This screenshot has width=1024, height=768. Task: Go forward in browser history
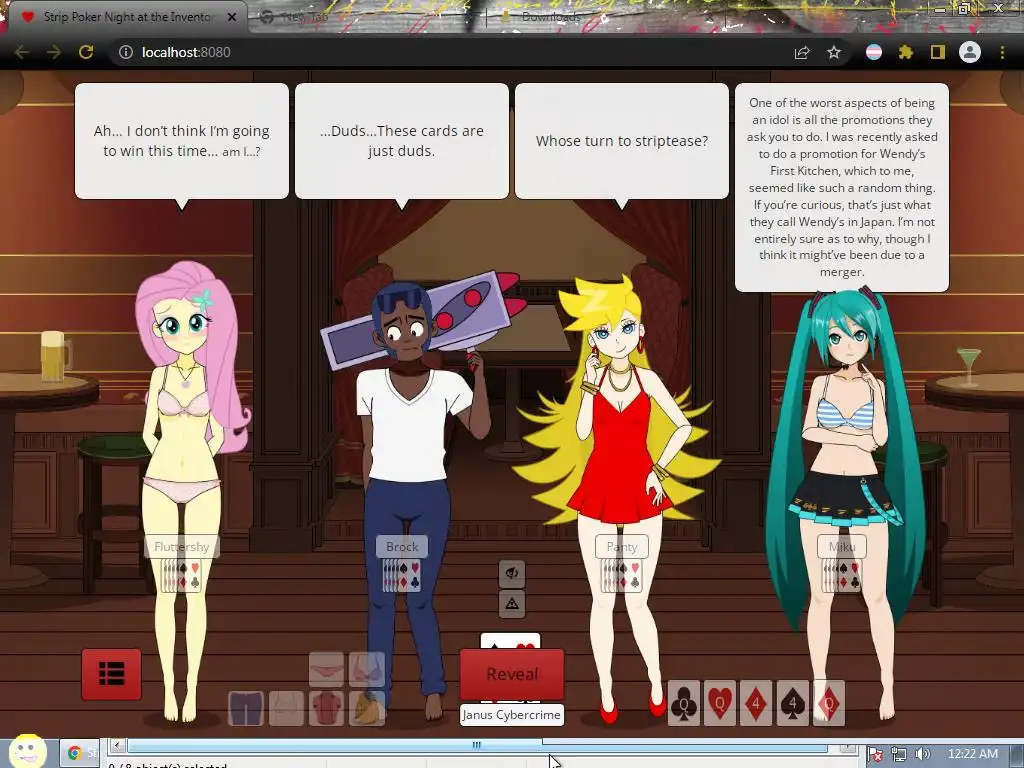(x=54, y=52)
